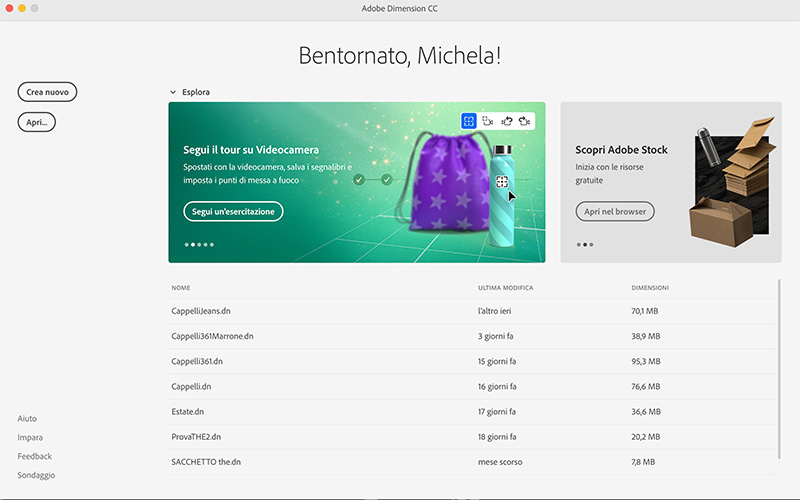Click the 36,6 MB size cell
This screenshot has width=800, height=500.
point(646,411)
